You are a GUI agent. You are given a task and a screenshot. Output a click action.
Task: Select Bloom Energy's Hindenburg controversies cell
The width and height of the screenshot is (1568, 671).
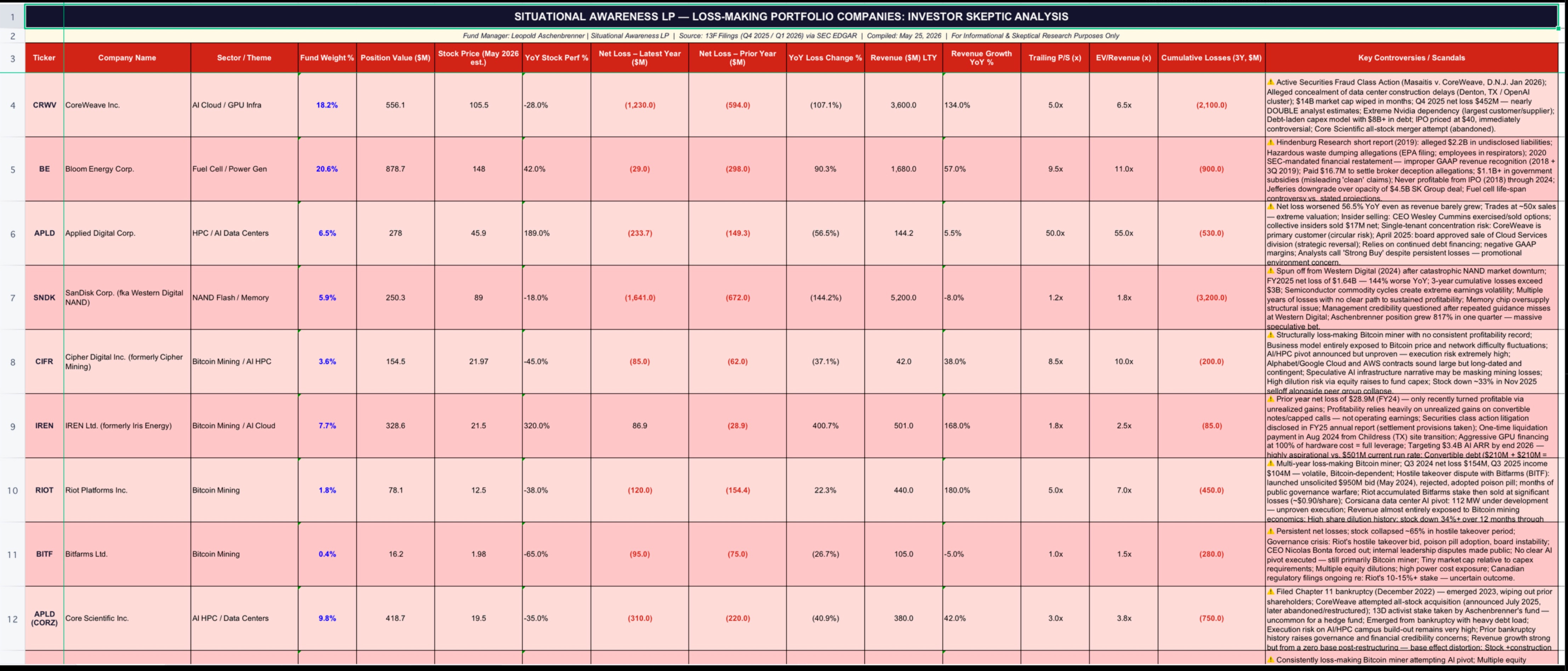tap(1412, 169)
